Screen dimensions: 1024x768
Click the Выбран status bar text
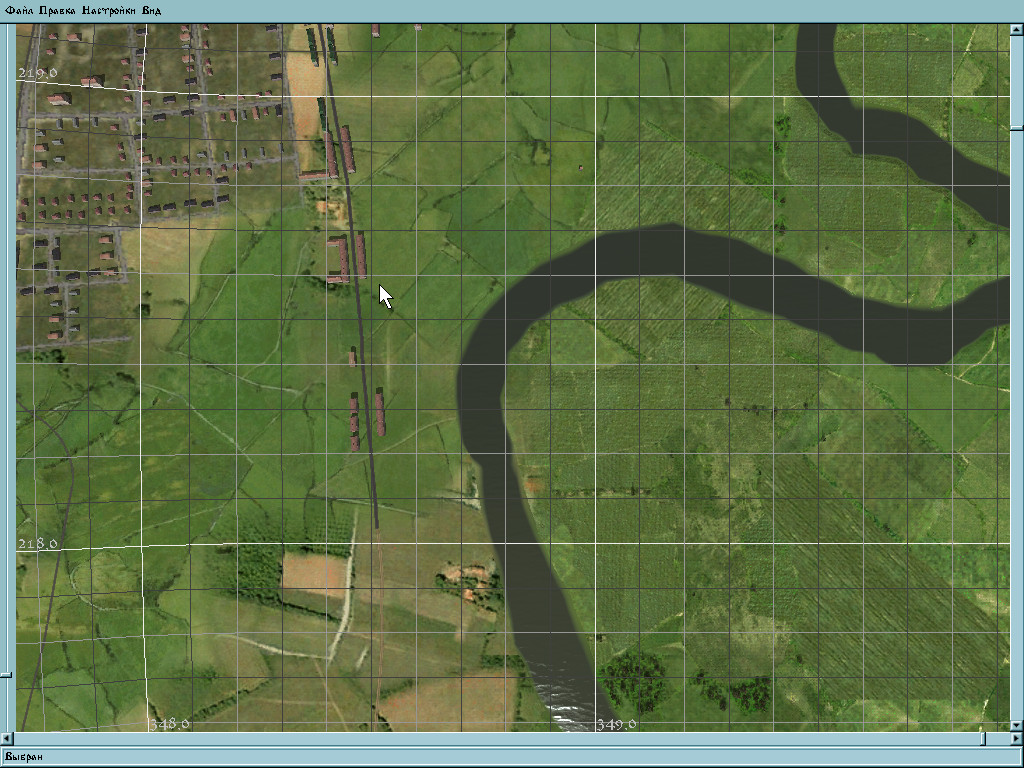click(x=24, y=757)
